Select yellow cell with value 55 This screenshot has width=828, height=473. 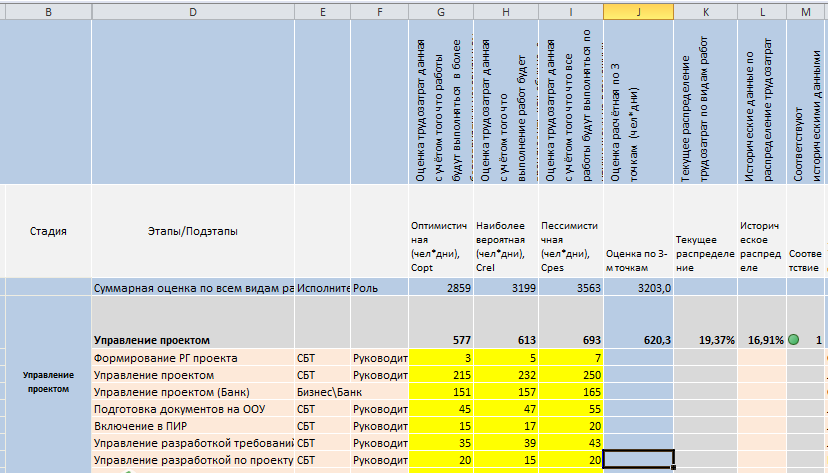click(x=571, y=409)
